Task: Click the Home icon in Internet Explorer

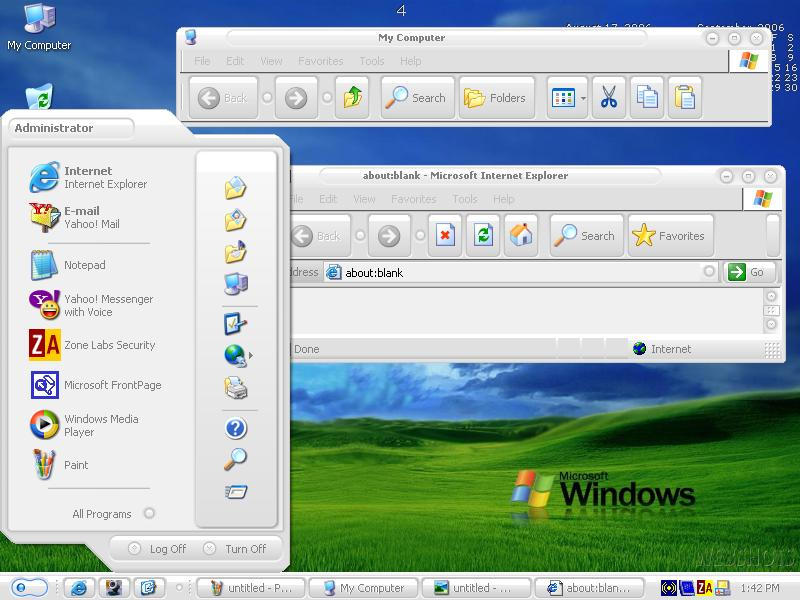Action: coord(520,235)
